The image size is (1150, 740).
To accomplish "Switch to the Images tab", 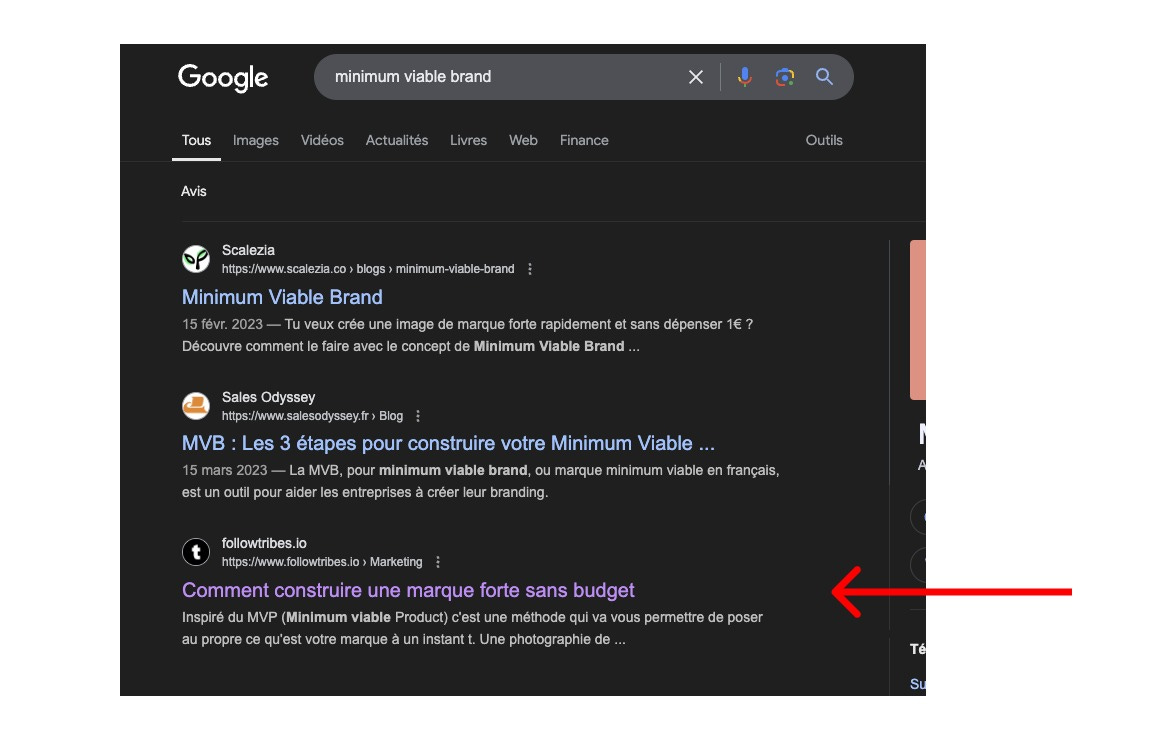I will pyautogui.click(x=255, y=140).
